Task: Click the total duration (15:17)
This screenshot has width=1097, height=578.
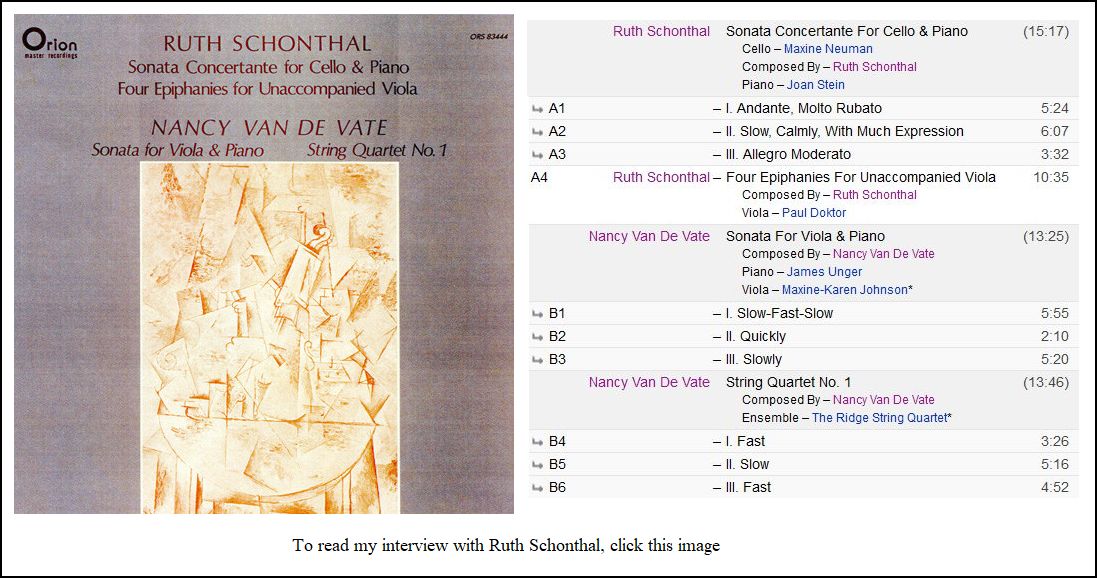Action: (x=1046, y=31)
